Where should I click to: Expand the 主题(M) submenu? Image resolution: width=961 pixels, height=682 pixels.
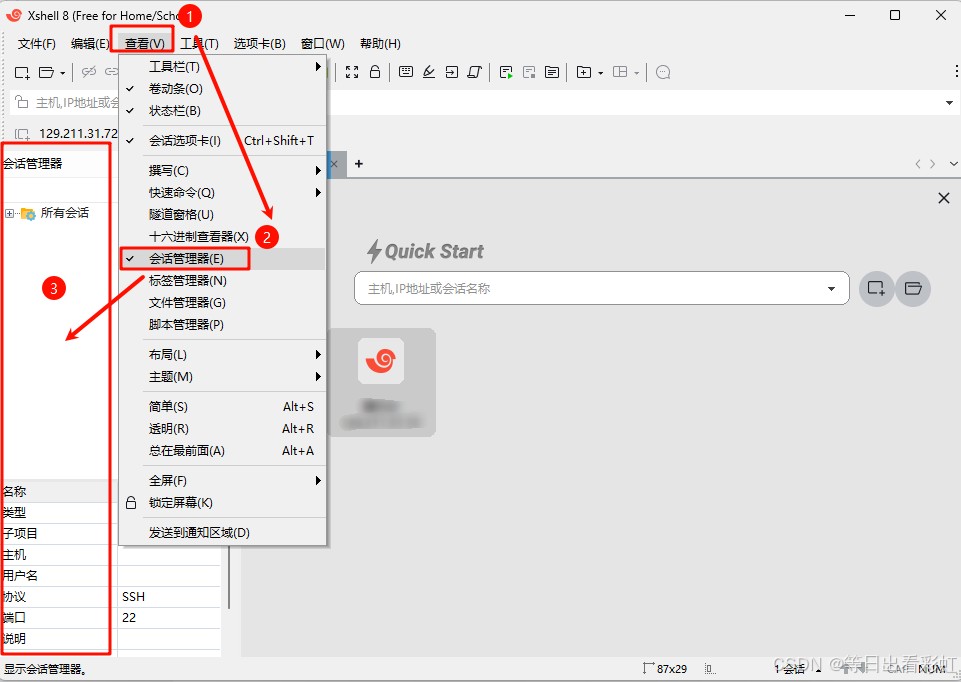pos(223,376)
